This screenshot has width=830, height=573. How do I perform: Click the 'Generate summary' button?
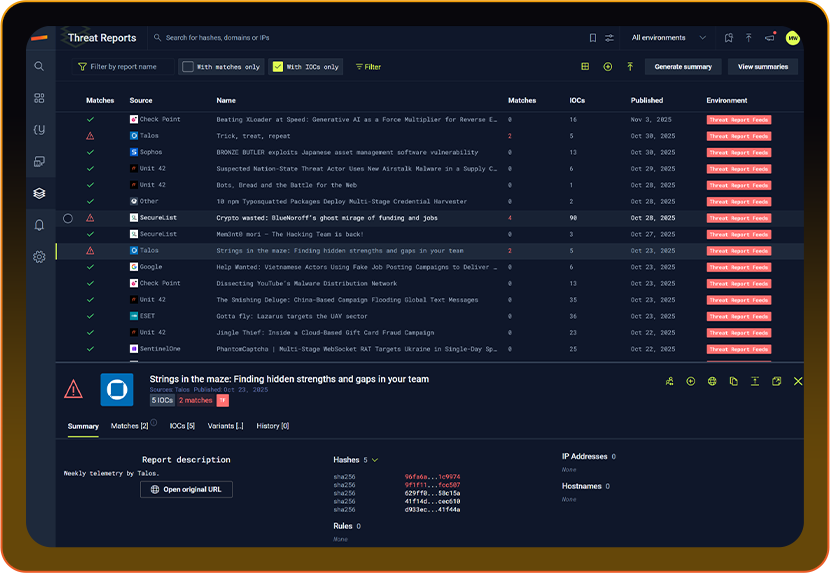click(683, 67)
